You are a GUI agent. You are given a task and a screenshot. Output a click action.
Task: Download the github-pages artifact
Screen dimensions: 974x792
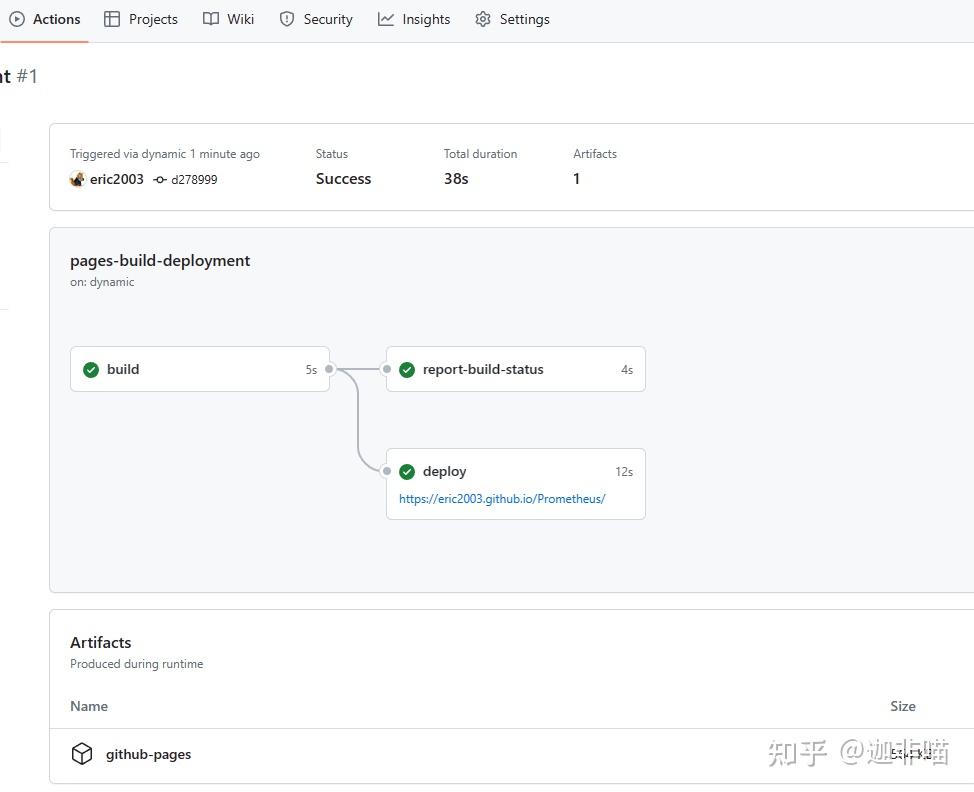point(148,754)
